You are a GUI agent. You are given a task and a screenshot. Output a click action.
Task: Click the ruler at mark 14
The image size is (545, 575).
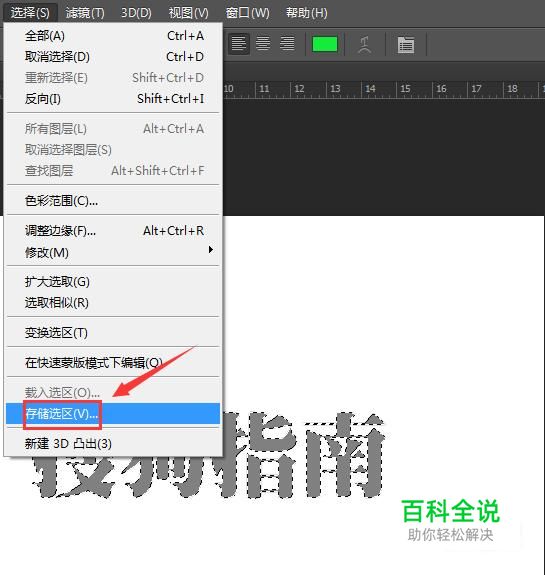point(370,89)
